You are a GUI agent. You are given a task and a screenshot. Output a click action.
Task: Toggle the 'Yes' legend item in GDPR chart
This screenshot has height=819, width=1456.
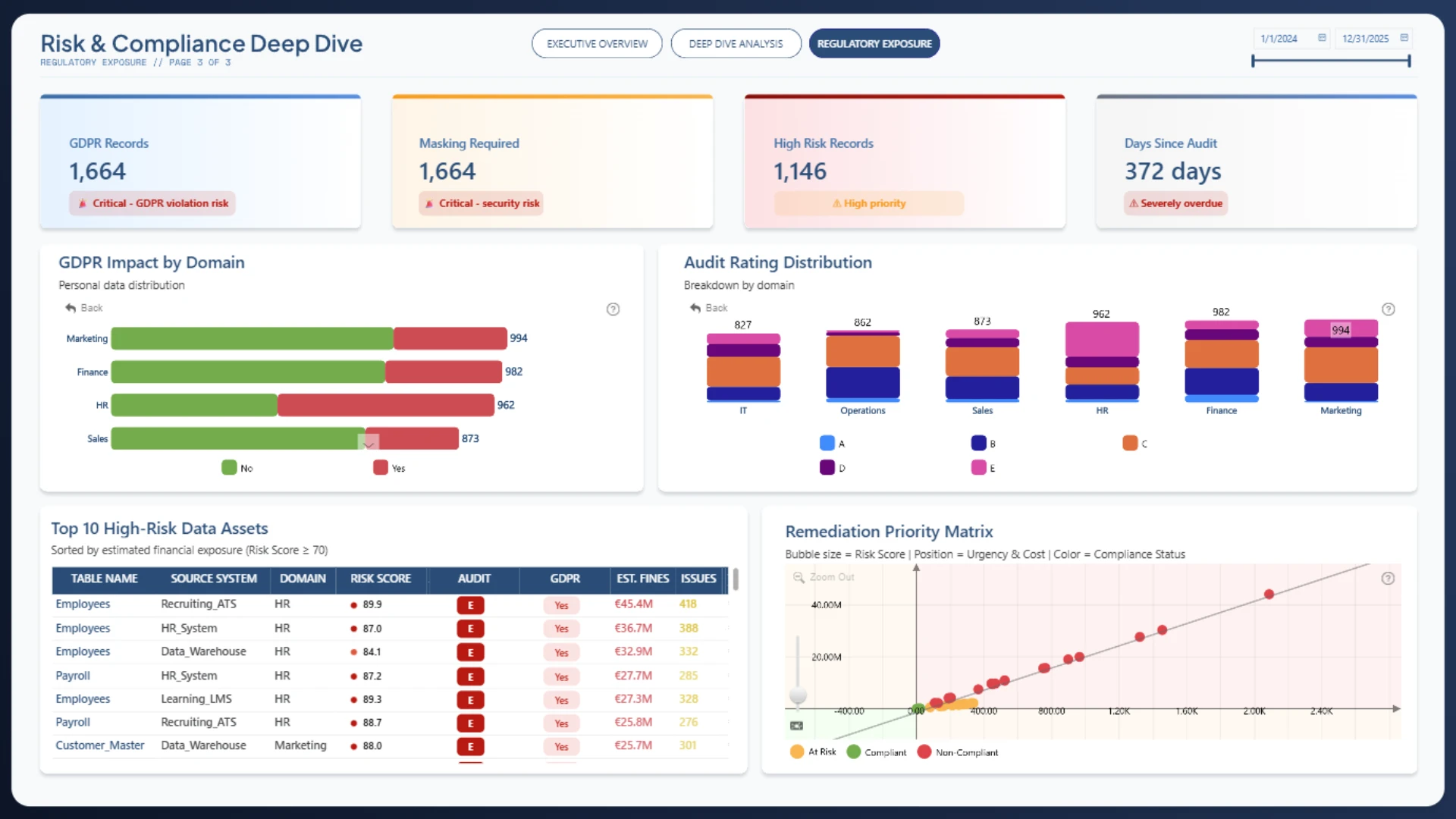click(381, 468)
